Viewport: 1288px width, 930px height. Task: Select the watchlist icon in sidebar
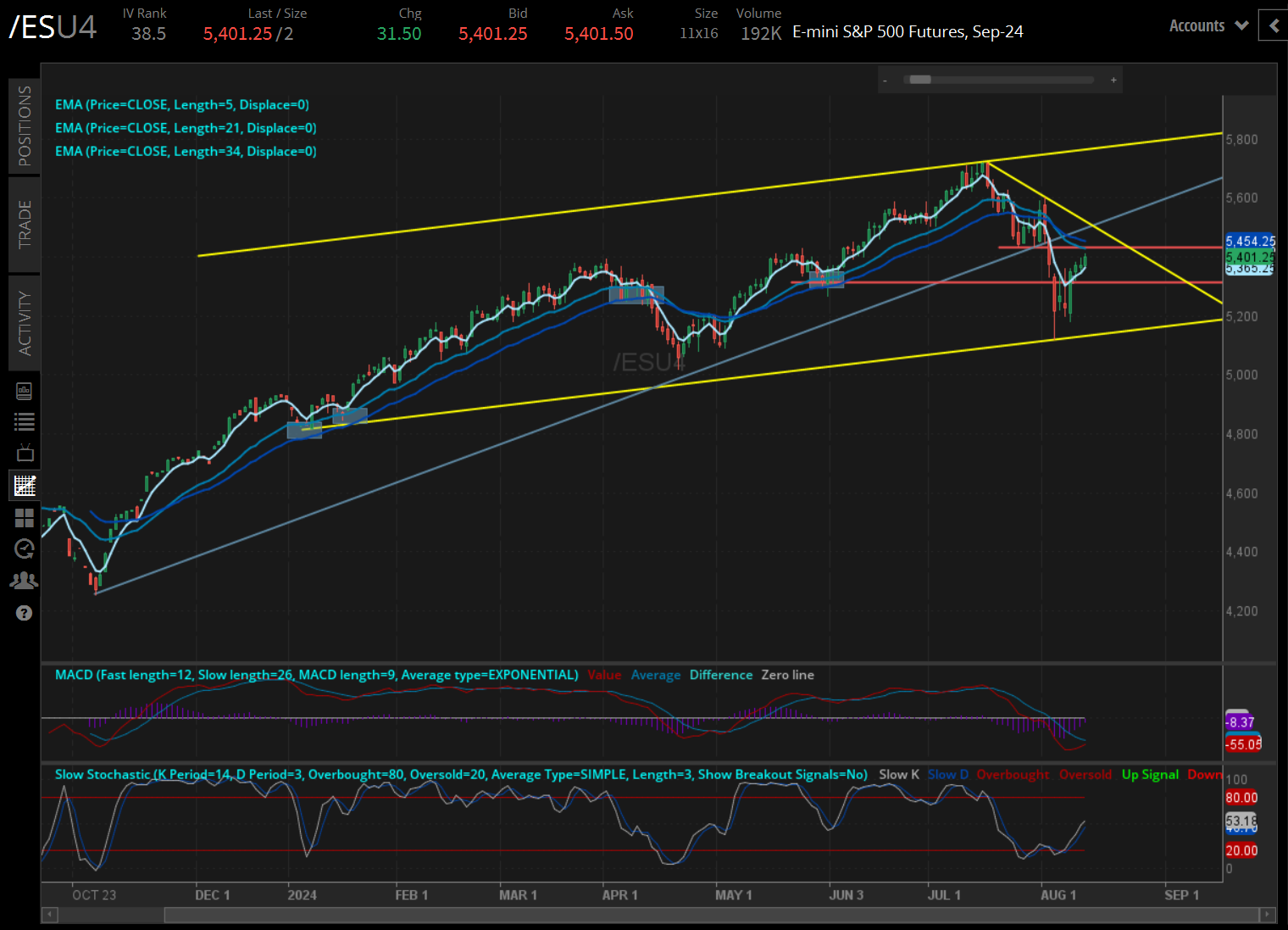(24, 421)
